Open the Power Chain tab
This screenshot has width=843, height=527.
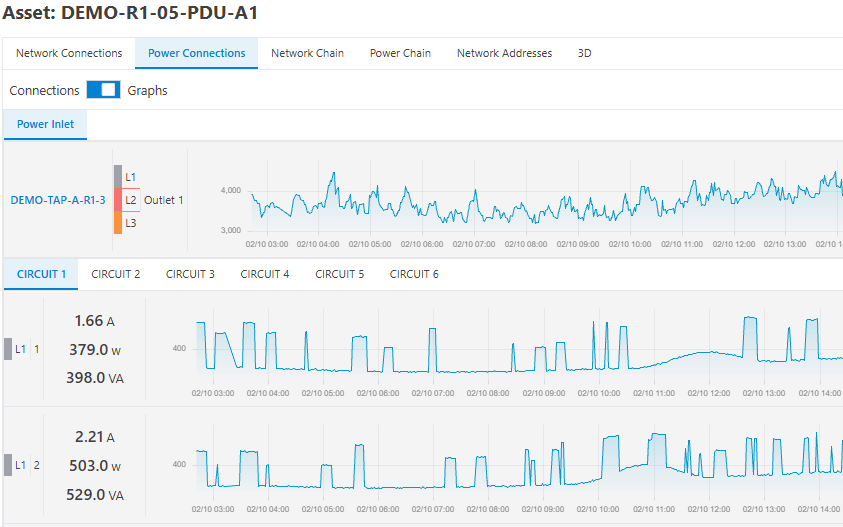(400, 53)
